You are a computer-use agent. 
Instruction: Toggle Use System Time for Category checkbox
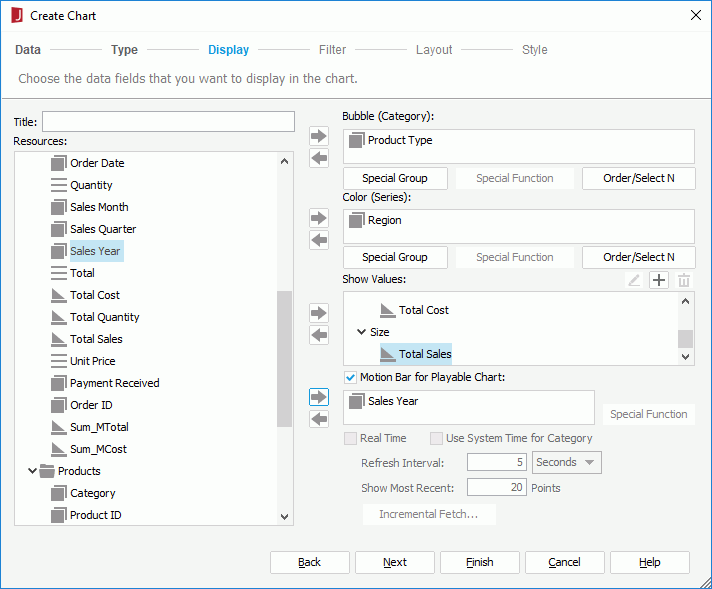[436, 438]
